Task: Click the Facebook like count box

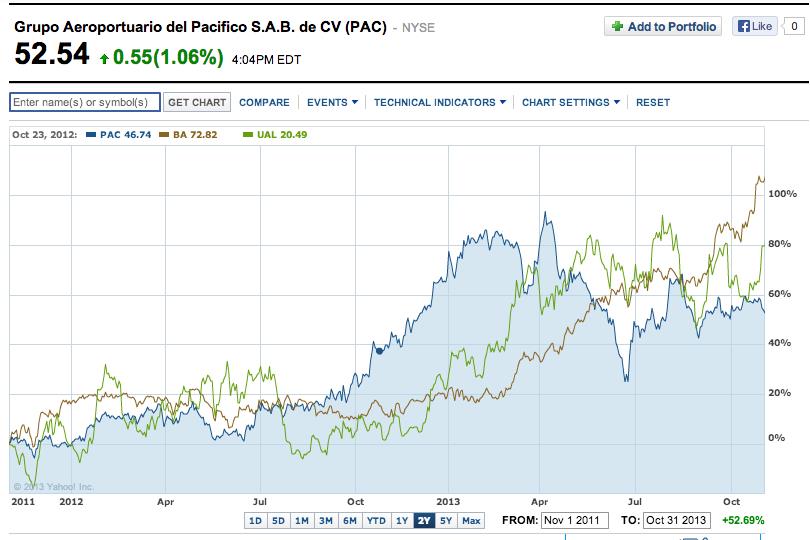Action: [x=794, y=26]
